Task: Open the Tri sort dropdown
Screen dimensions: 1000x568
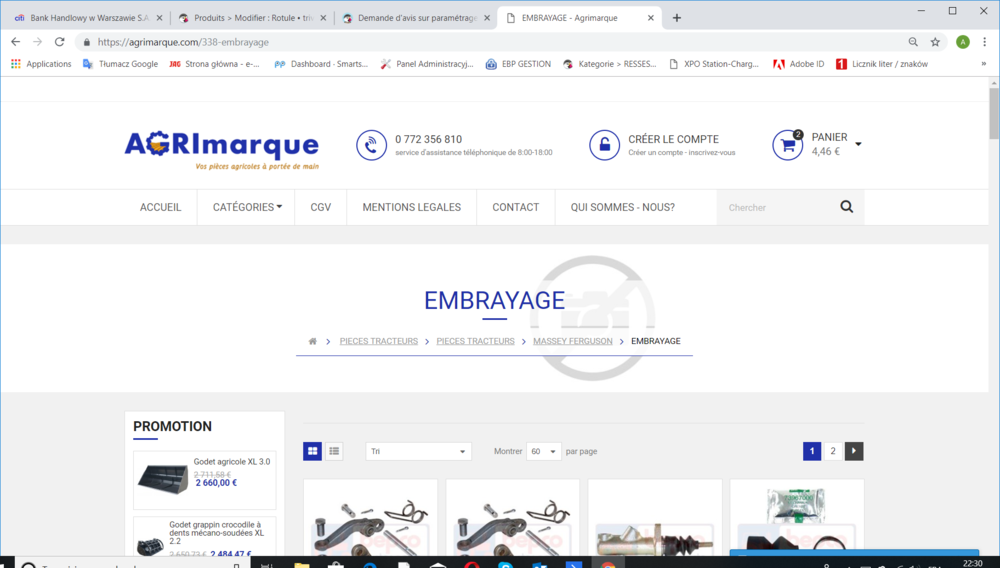Action: click(x=418, y=451)
